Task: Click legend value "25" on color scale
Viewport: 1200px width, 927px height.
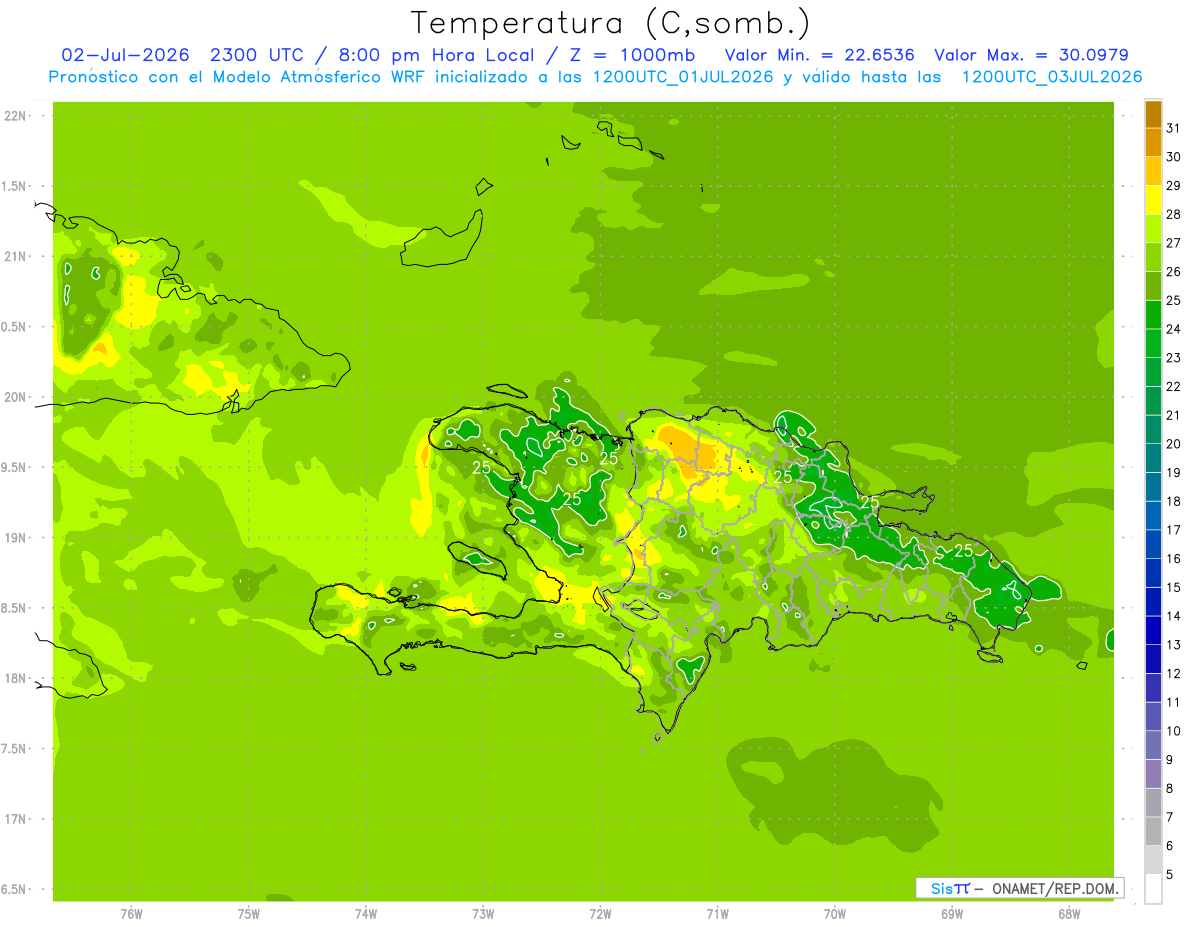Action: [1174, 300]
